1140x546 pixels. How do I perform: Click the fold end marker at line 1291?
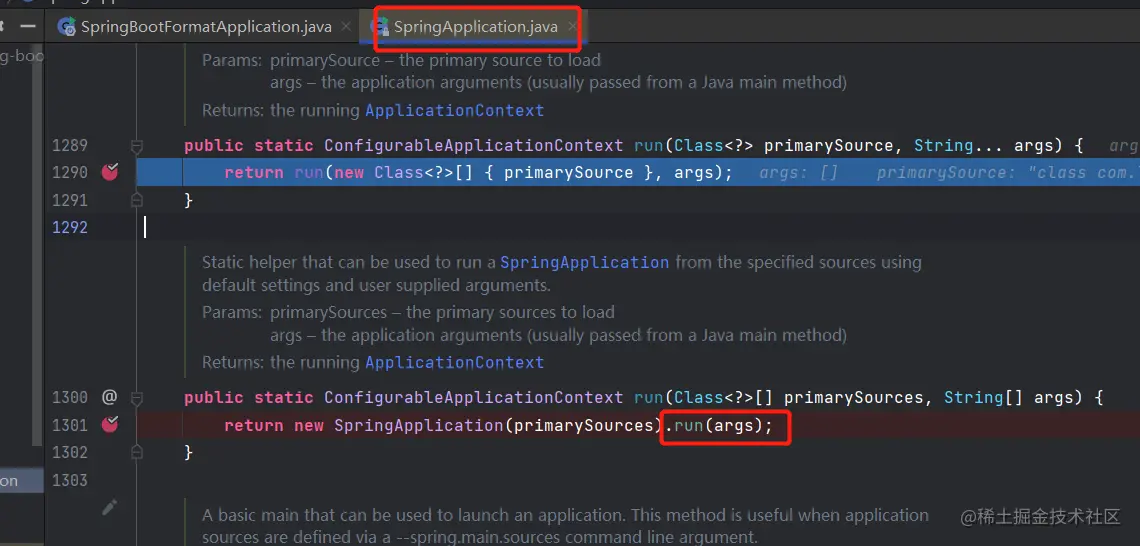137,200
